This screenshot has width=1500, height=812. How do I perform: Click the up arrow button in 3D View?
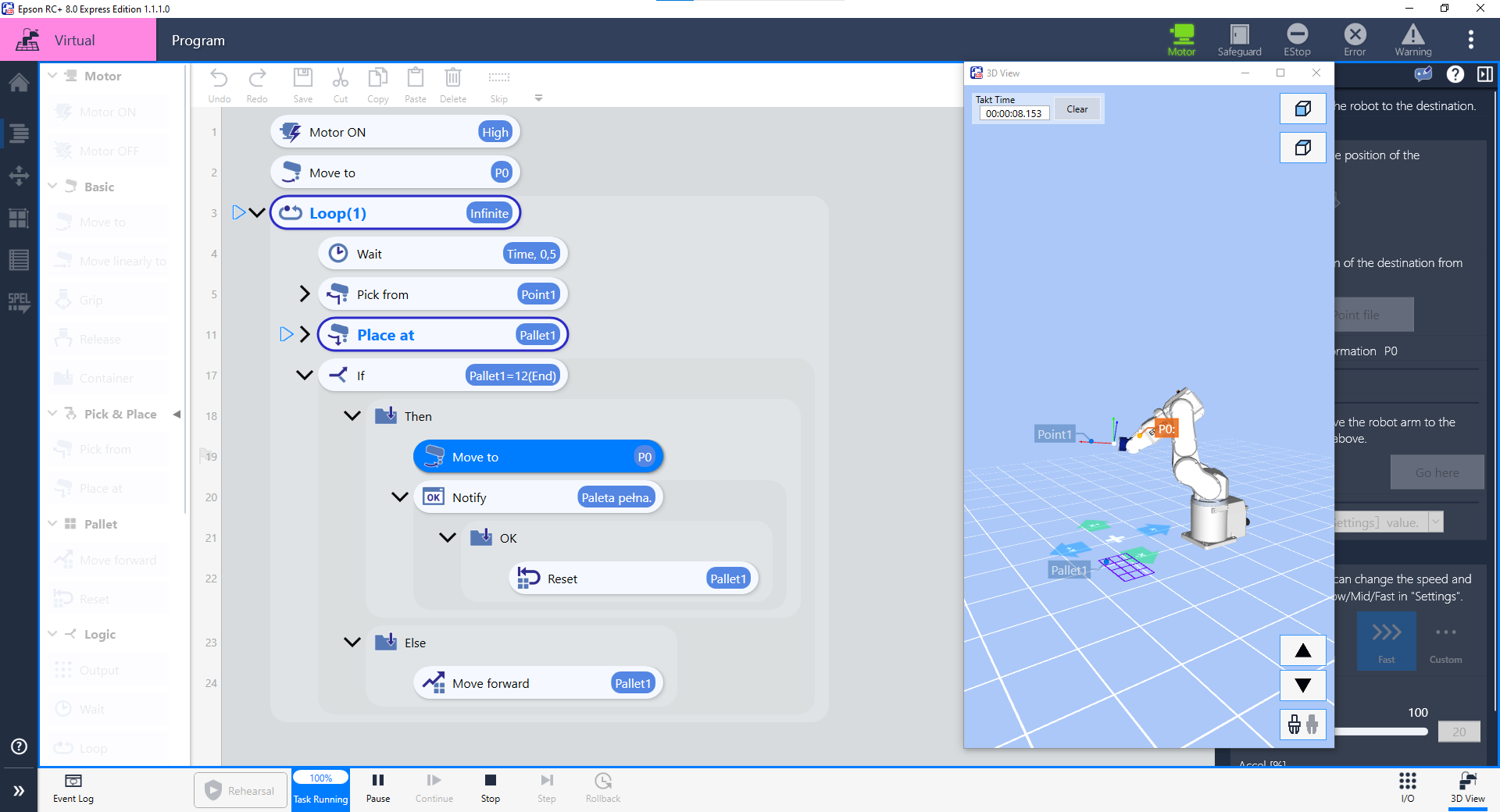1302,650
